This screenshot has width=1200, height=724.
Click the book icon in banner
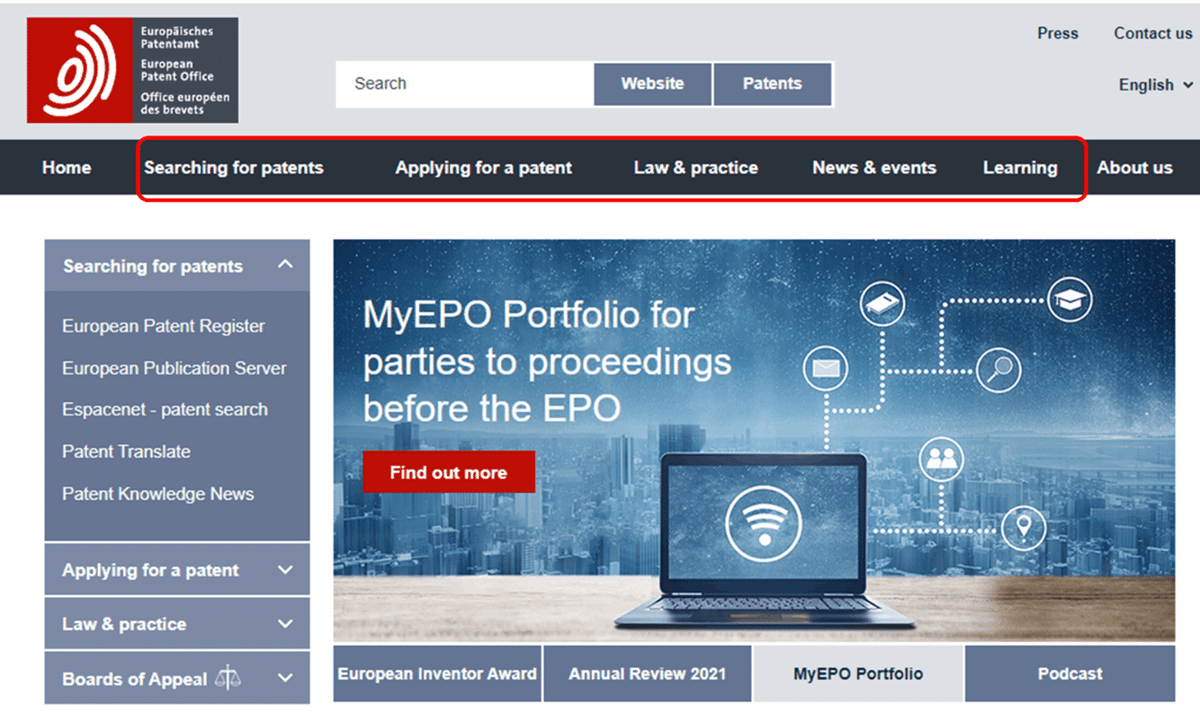tap(882, 303)
